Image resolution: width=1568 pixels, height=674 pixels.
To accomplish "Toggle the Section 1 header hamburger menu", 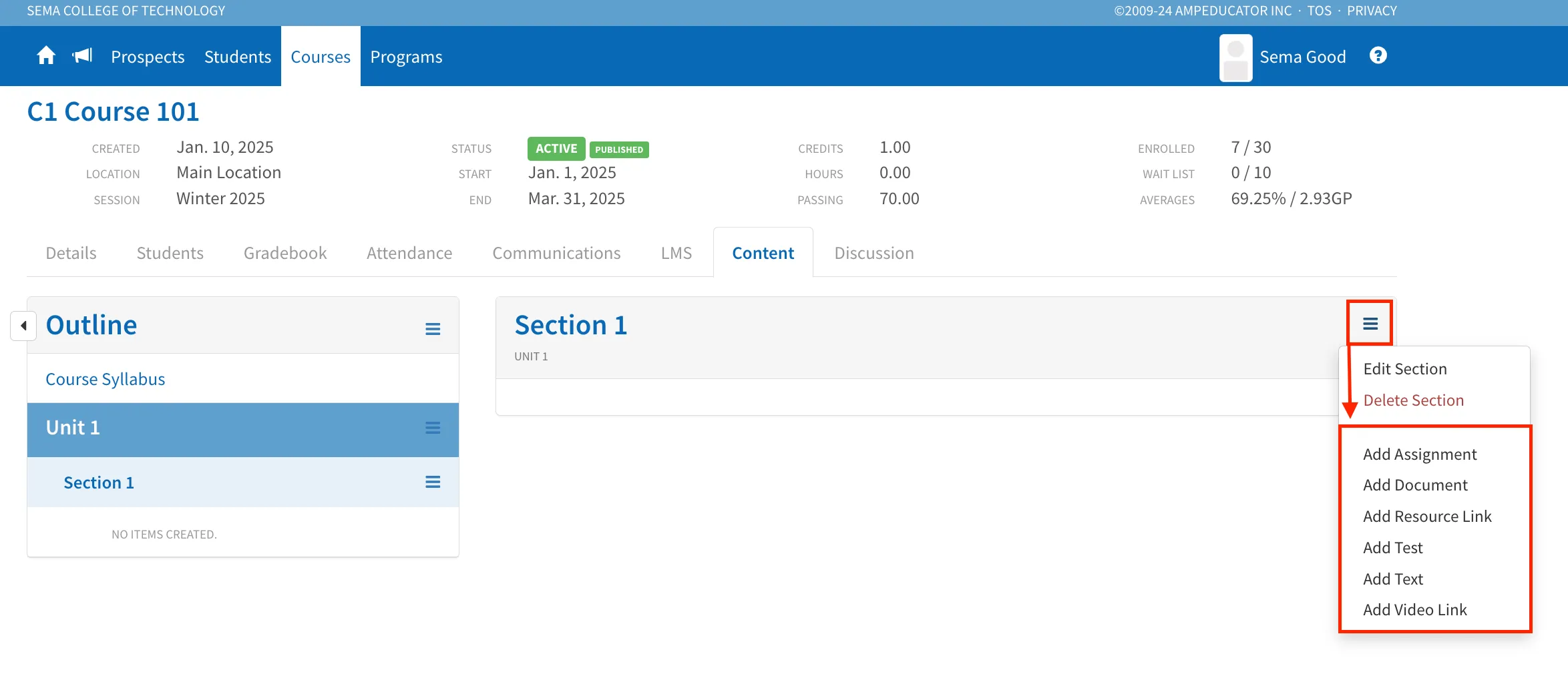I will pyautogui.click(x=1370, y=324).
